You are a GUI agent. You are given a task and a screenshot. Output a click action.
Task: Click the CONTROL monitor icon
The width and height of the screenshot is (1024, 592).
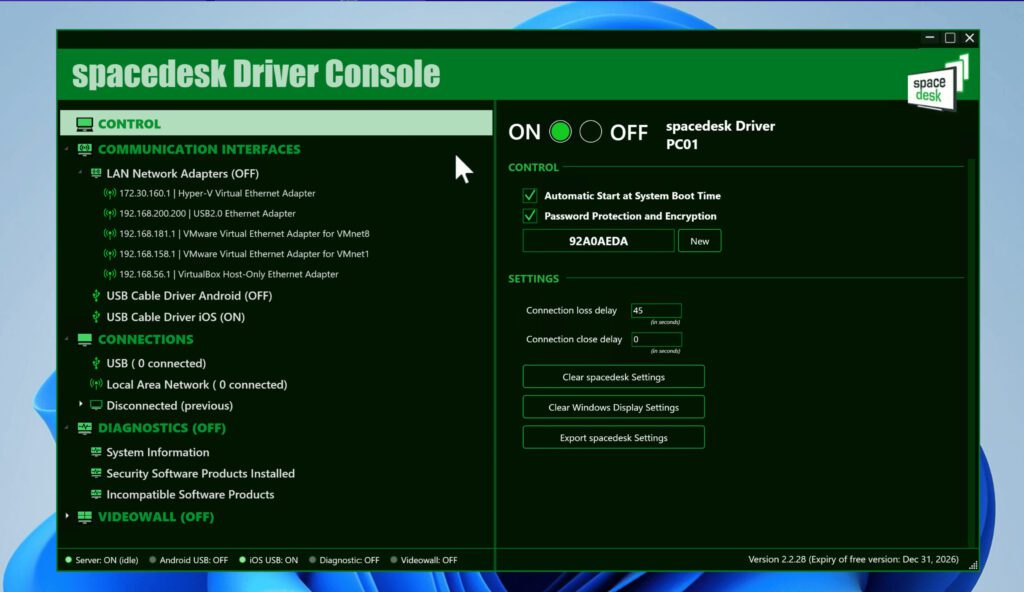pos(84,124)
